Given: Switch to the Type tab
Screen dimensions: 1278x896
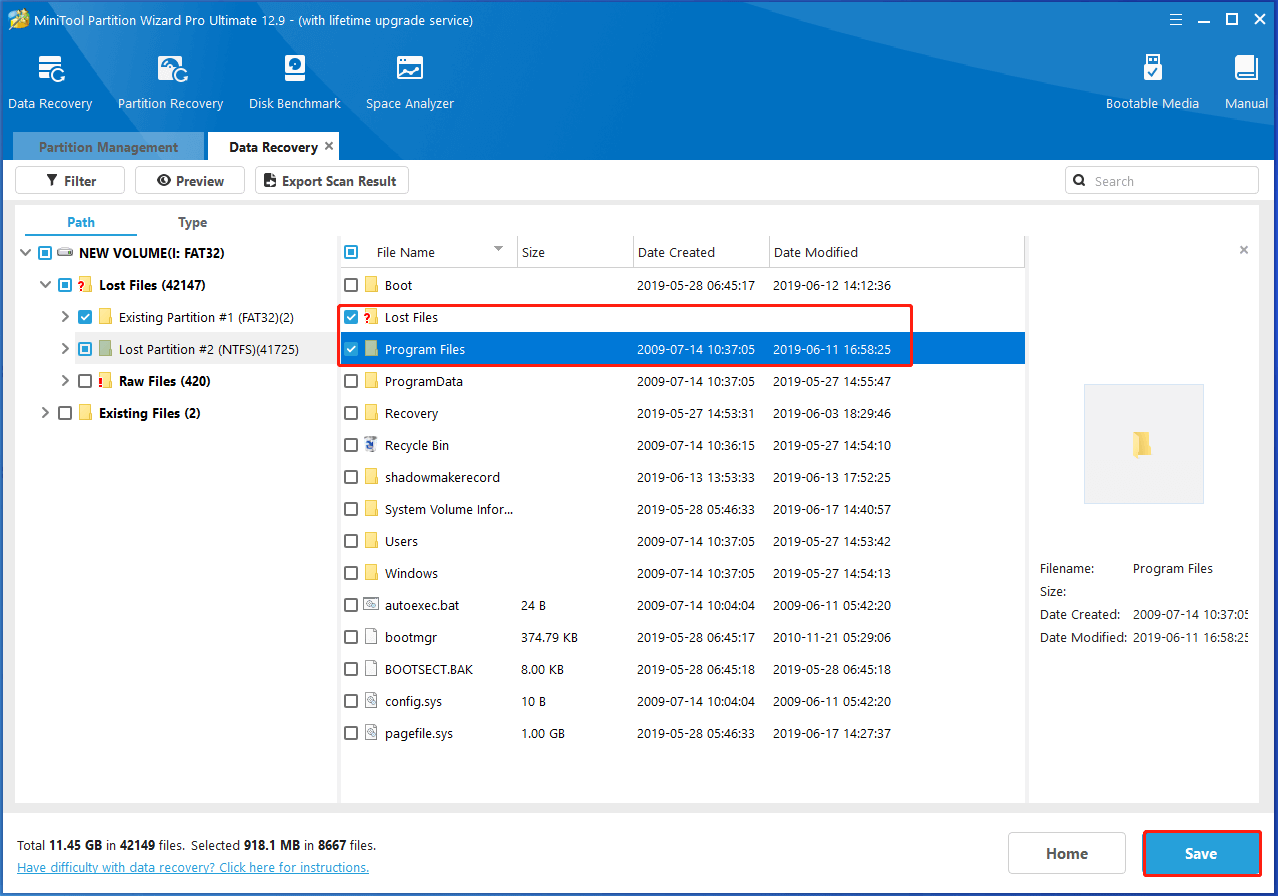Looking at the screenshot, I should (192, 222).
